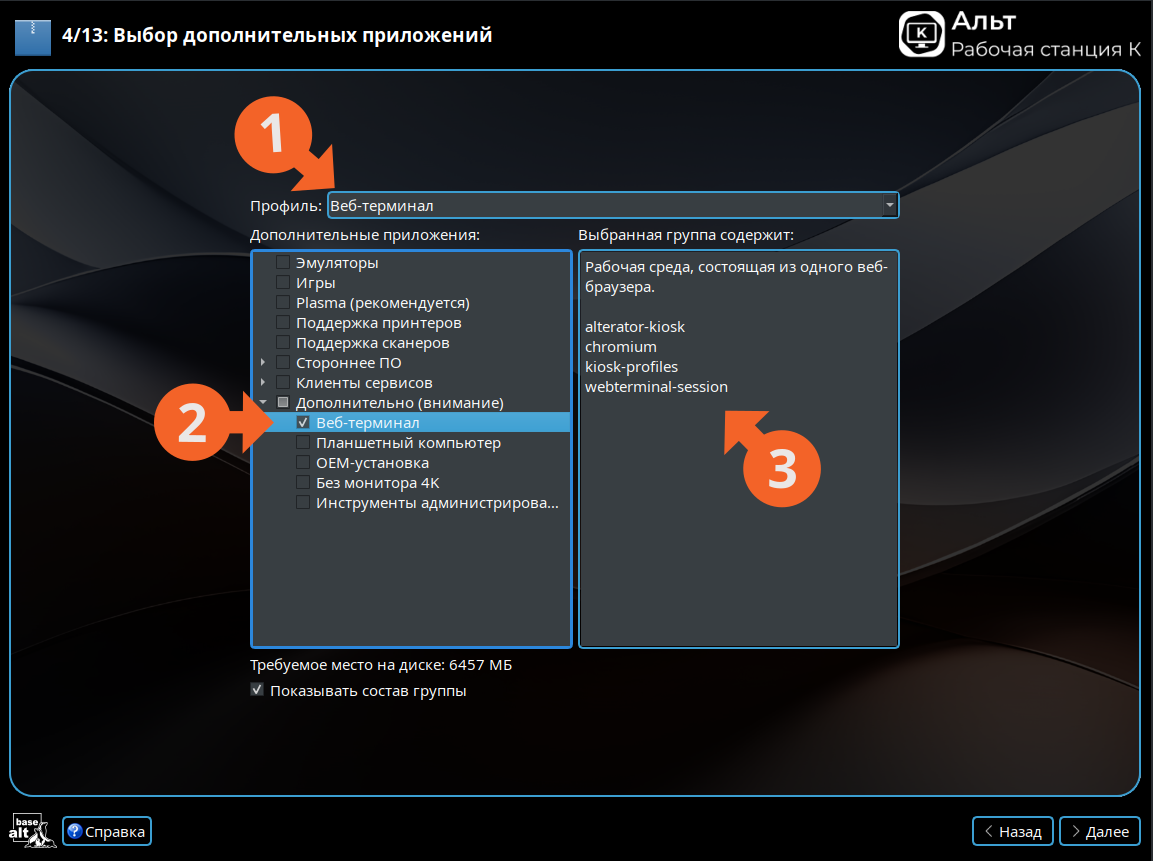Select the Планшетный компьютер tree item

click(x=408, y=443)
